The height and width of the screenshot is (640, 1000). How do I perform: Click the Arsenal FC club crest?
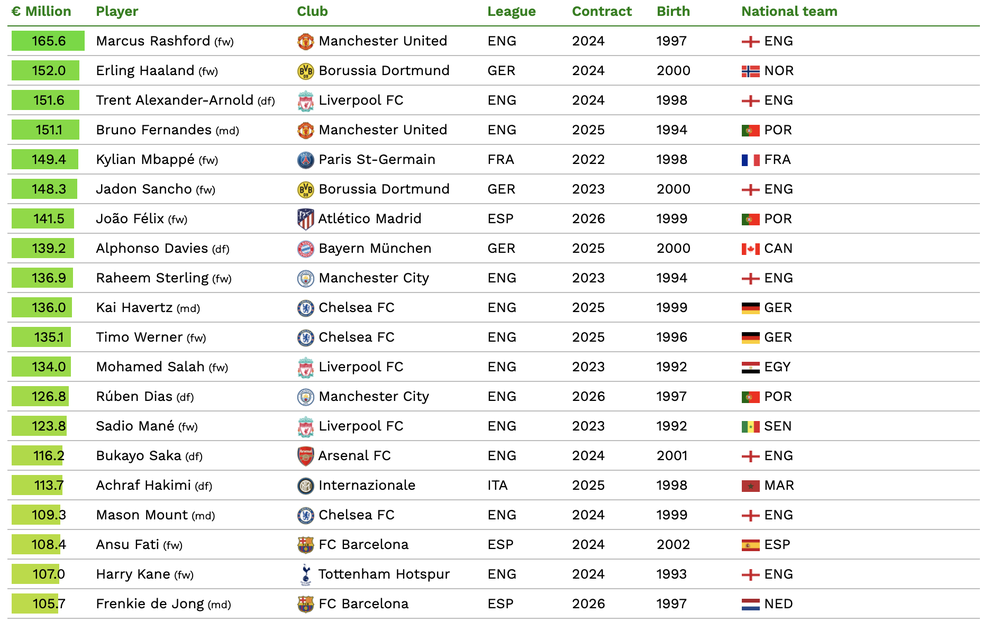click(305, 456)
